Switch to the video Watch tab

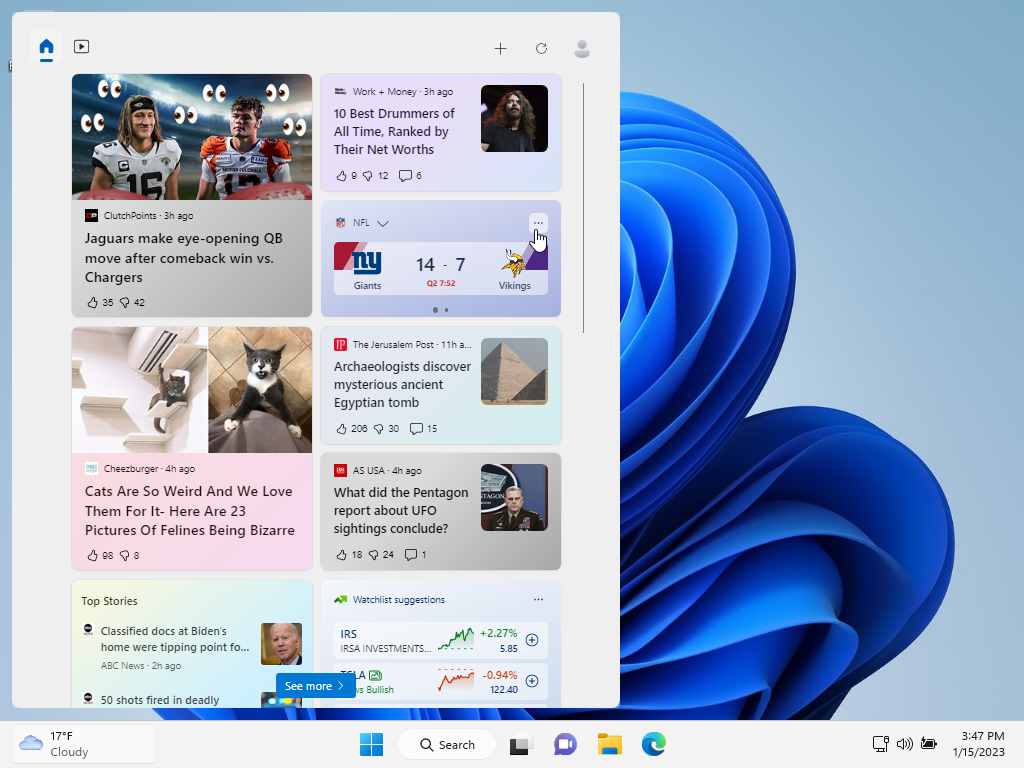(x=82, y=47)
